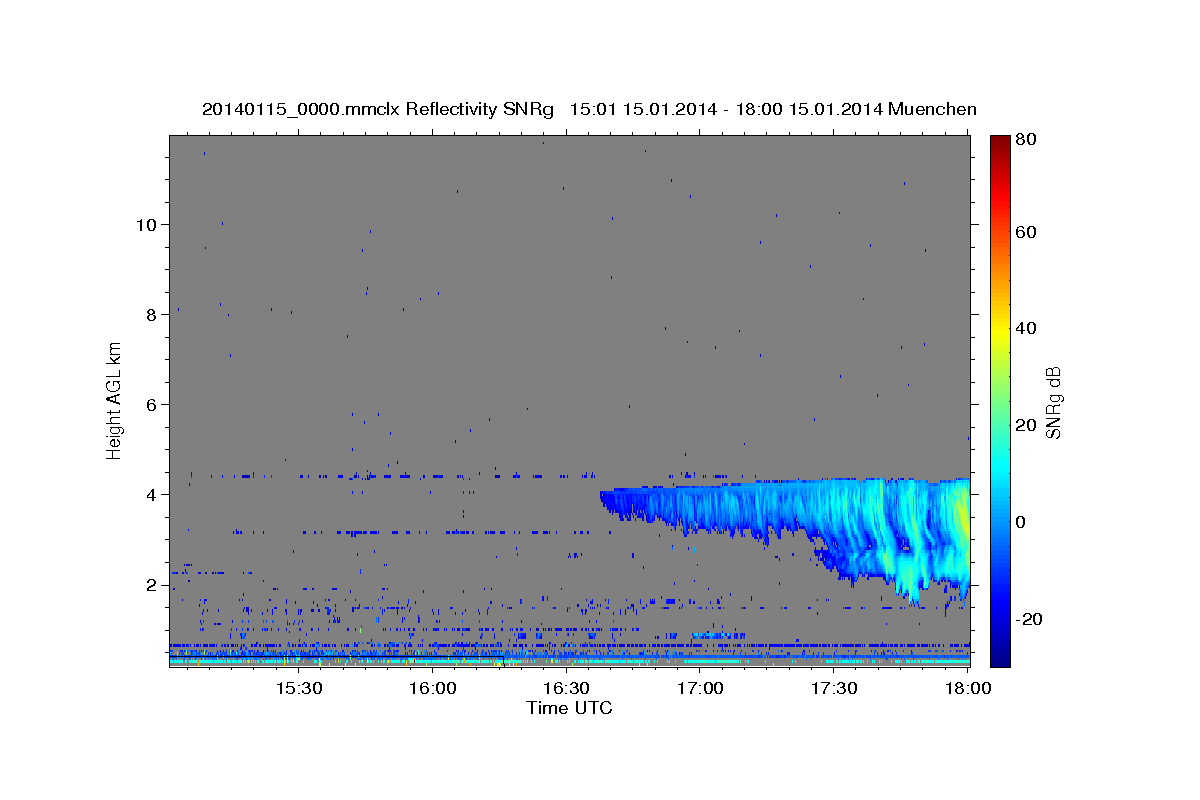Click the 16:00 time tick label
1200x800 pixels.
433,689
